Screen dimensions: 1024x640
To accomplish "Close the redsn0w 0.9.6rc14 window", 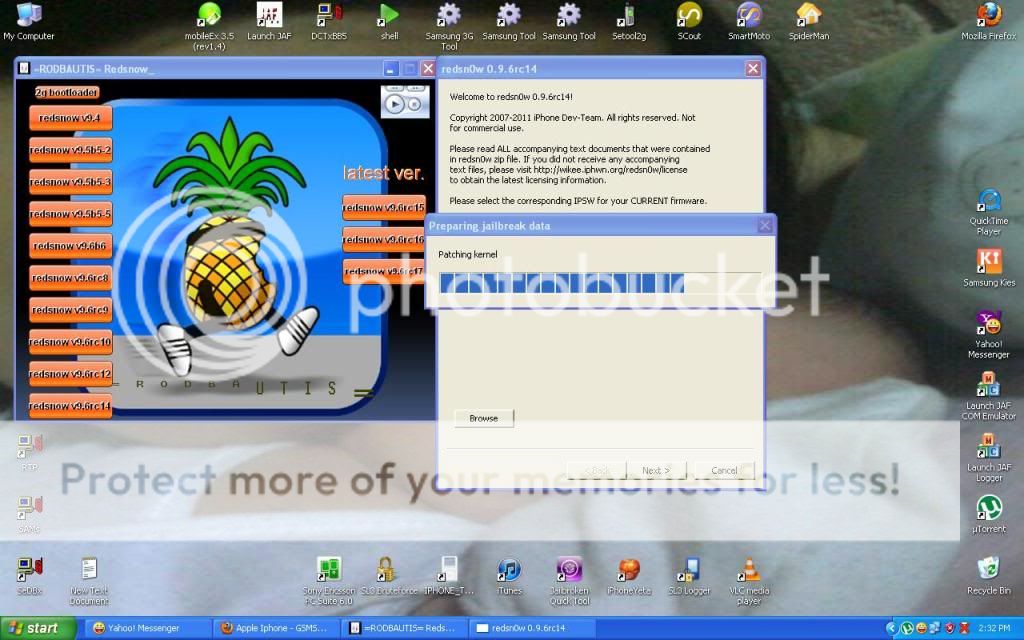I will [753, 69].
